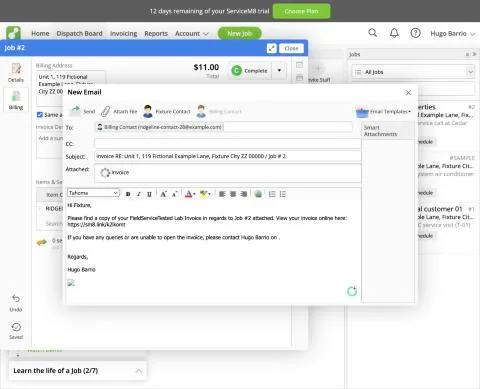
Task: Open the attached Invoice file
Action: 115,172
